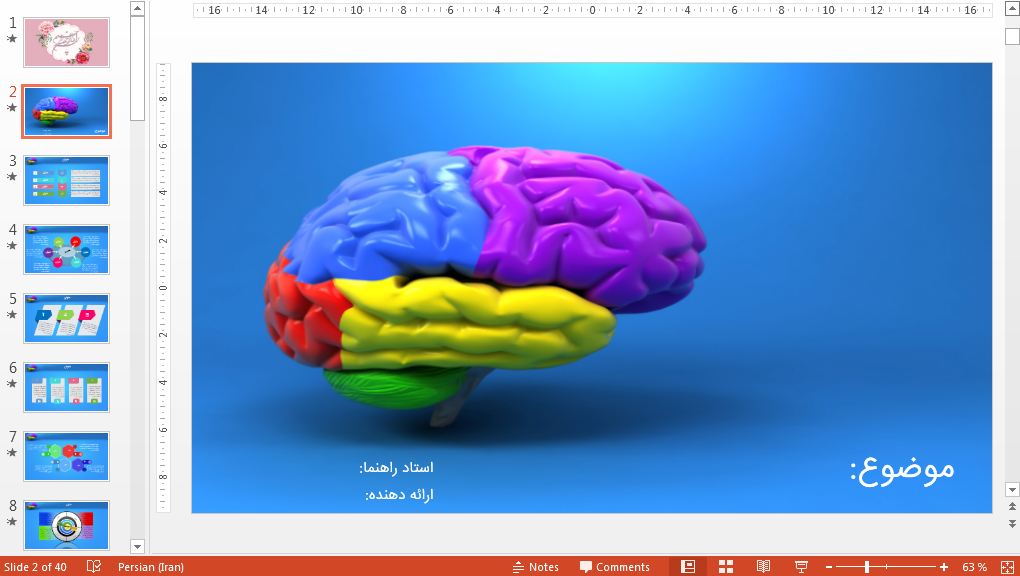Viewport: 1020px width, 576px height.
Task: Adjust the zoom slider handle
Action: tap(867, 567)
